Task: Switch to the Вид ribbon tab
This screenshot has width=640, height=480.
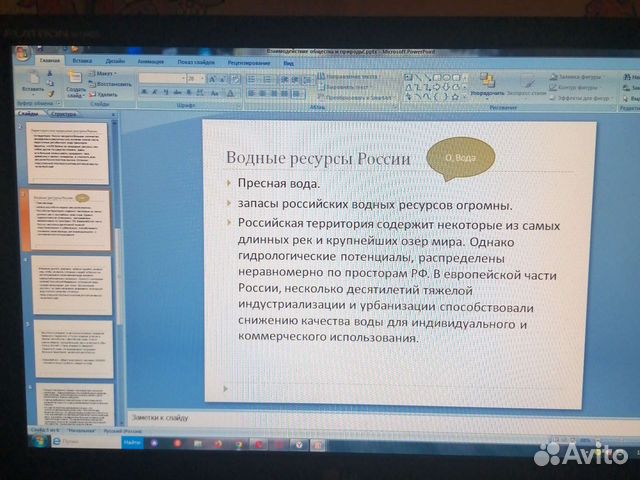Action: click(x=289, y=63)
